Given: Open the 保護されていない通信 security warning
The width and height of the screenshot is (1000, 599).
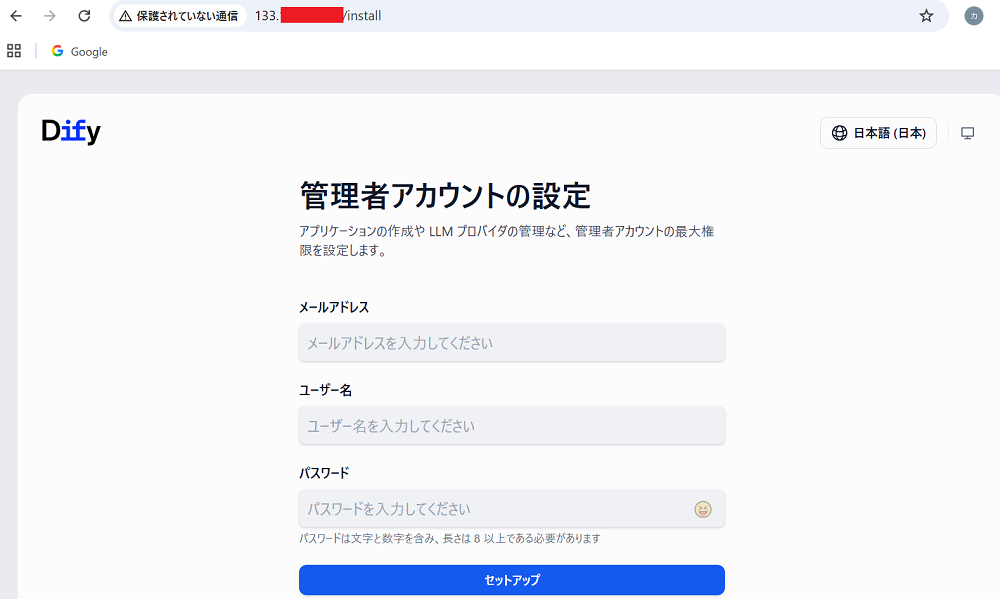Looking at the screenshot, I should [179, 16].
